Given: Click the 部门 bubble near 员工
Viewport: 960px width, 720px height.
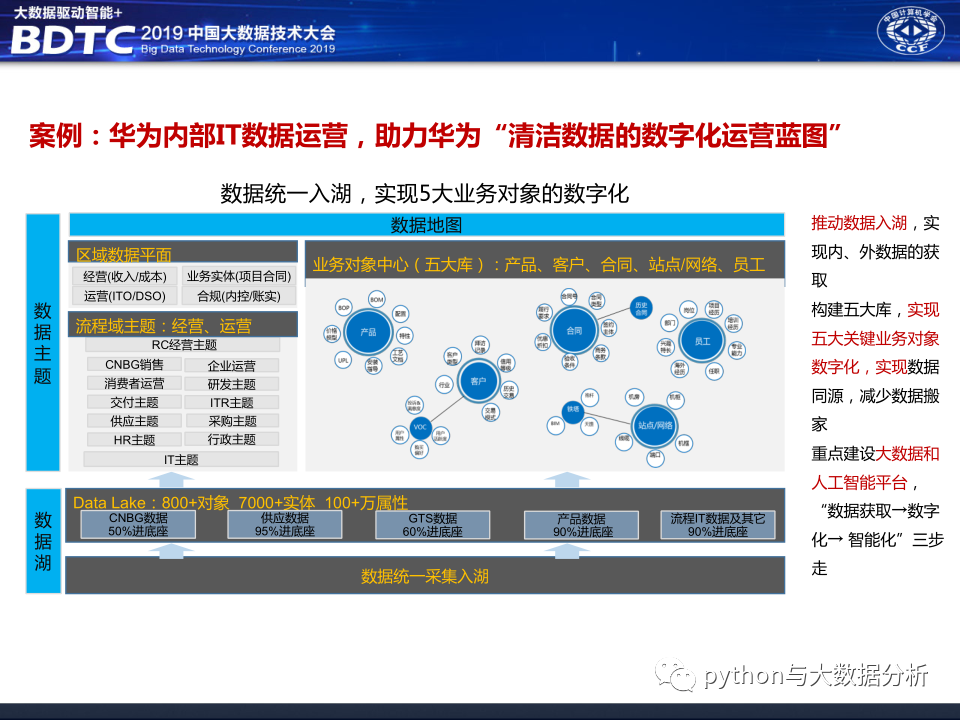Looking at the screenshot, I should [x=669, y=323].
